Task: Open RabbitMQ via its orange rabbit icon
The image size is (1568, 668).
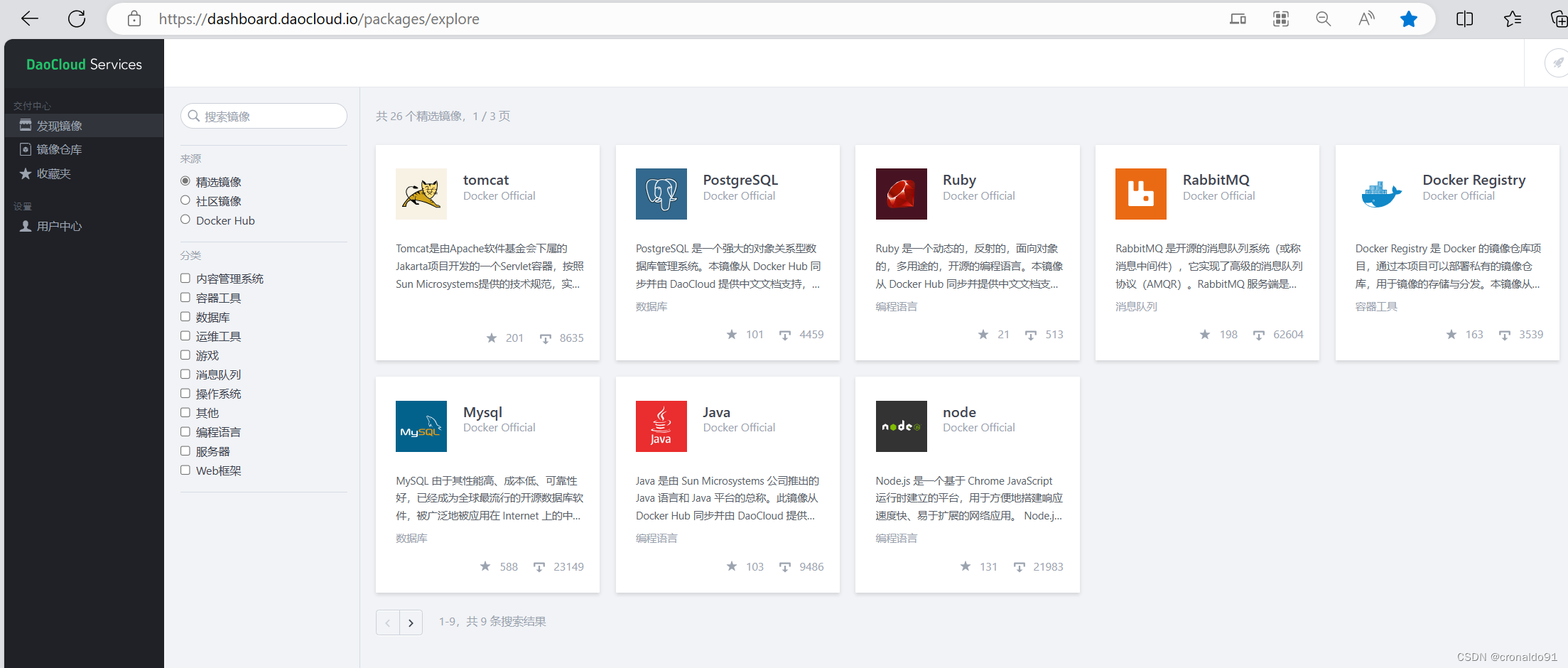Action: click(1140, 193)
